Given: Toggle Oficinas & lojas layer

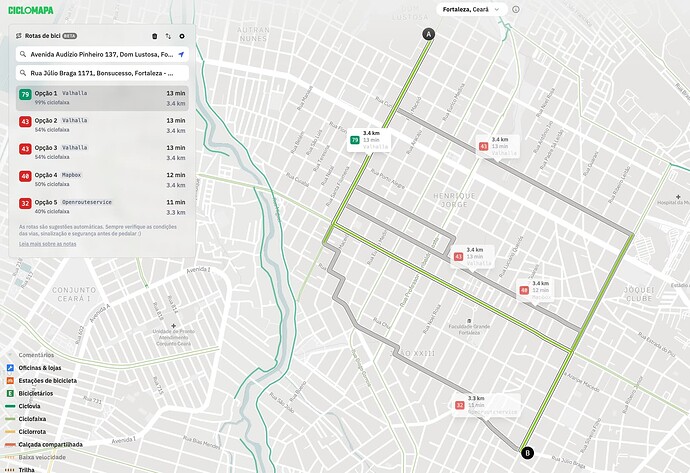Looking at the screenshot, I should (x=34, y=368).
